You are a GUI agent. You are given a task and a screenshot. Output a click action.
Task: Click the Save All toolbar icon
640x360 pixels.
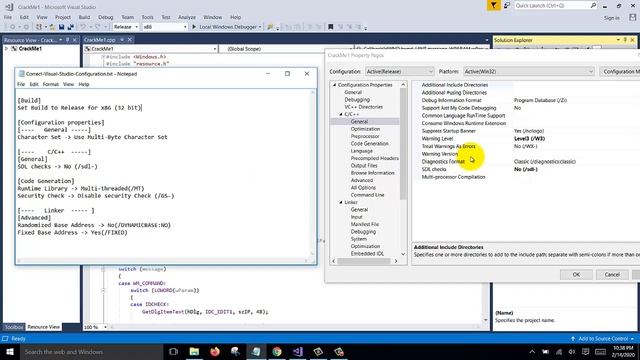[70, 27]
